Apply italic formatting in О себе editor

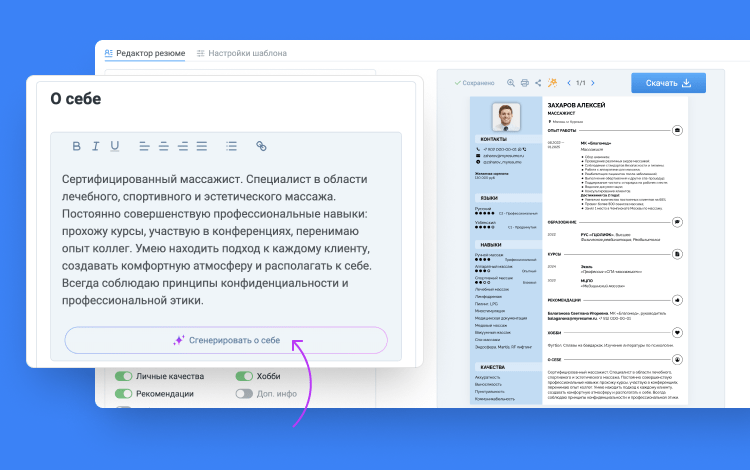(x=96, y=146)
